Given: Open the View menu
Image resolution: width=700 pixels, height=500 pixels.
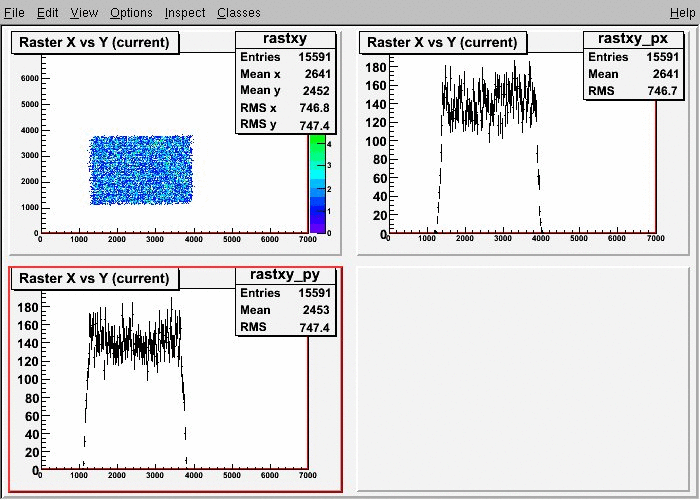Looking at the screenshot, I should [x=84, y=12].
